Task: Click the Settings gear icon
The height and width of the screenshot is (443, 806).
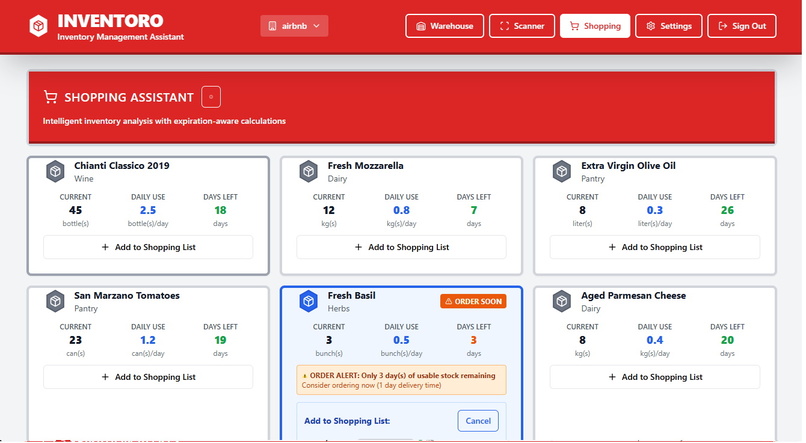Action: click(x=651, y=26)
